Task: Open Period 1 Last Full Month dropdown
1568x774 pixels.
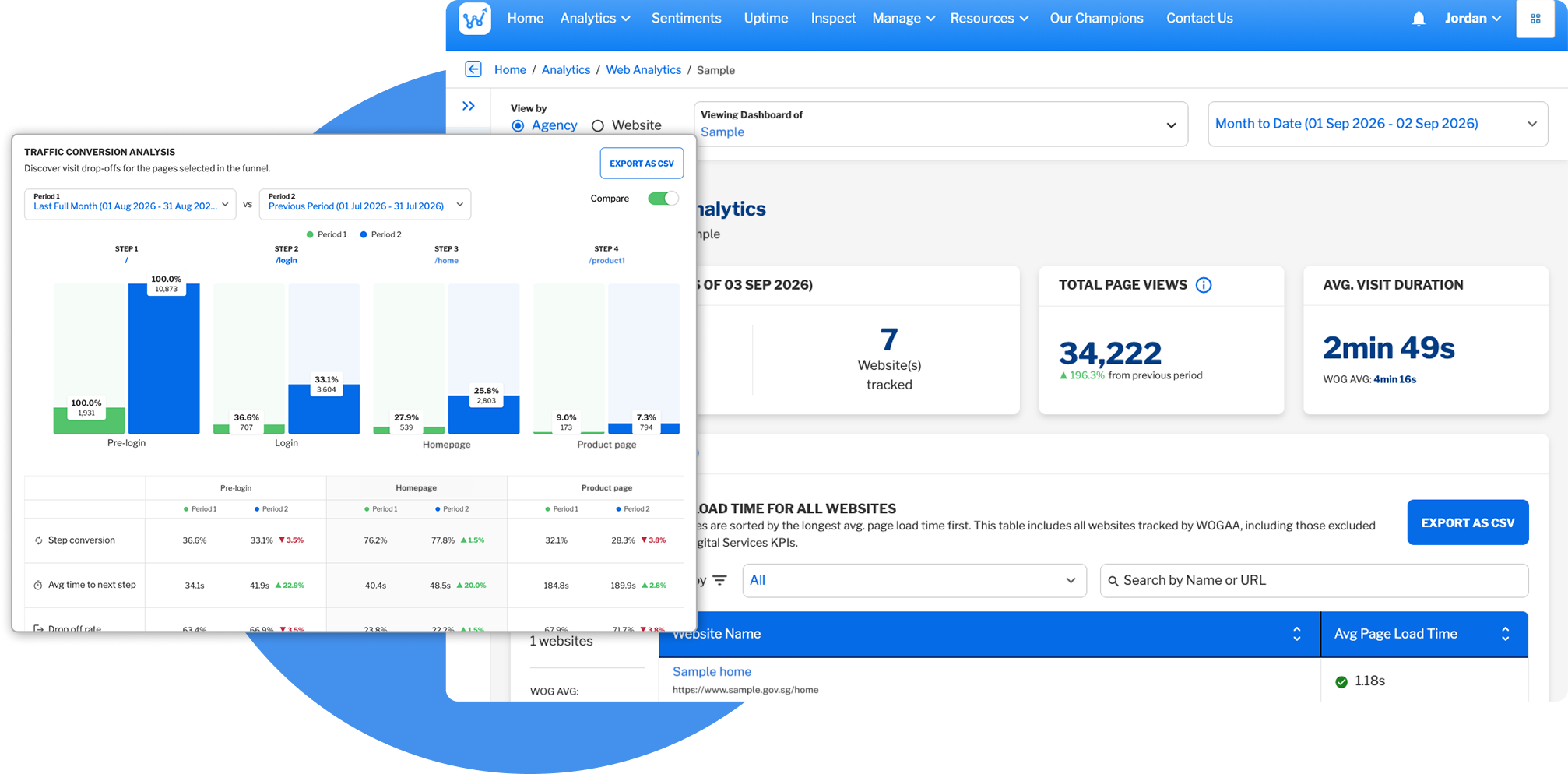Action: (x=130, y=204)
